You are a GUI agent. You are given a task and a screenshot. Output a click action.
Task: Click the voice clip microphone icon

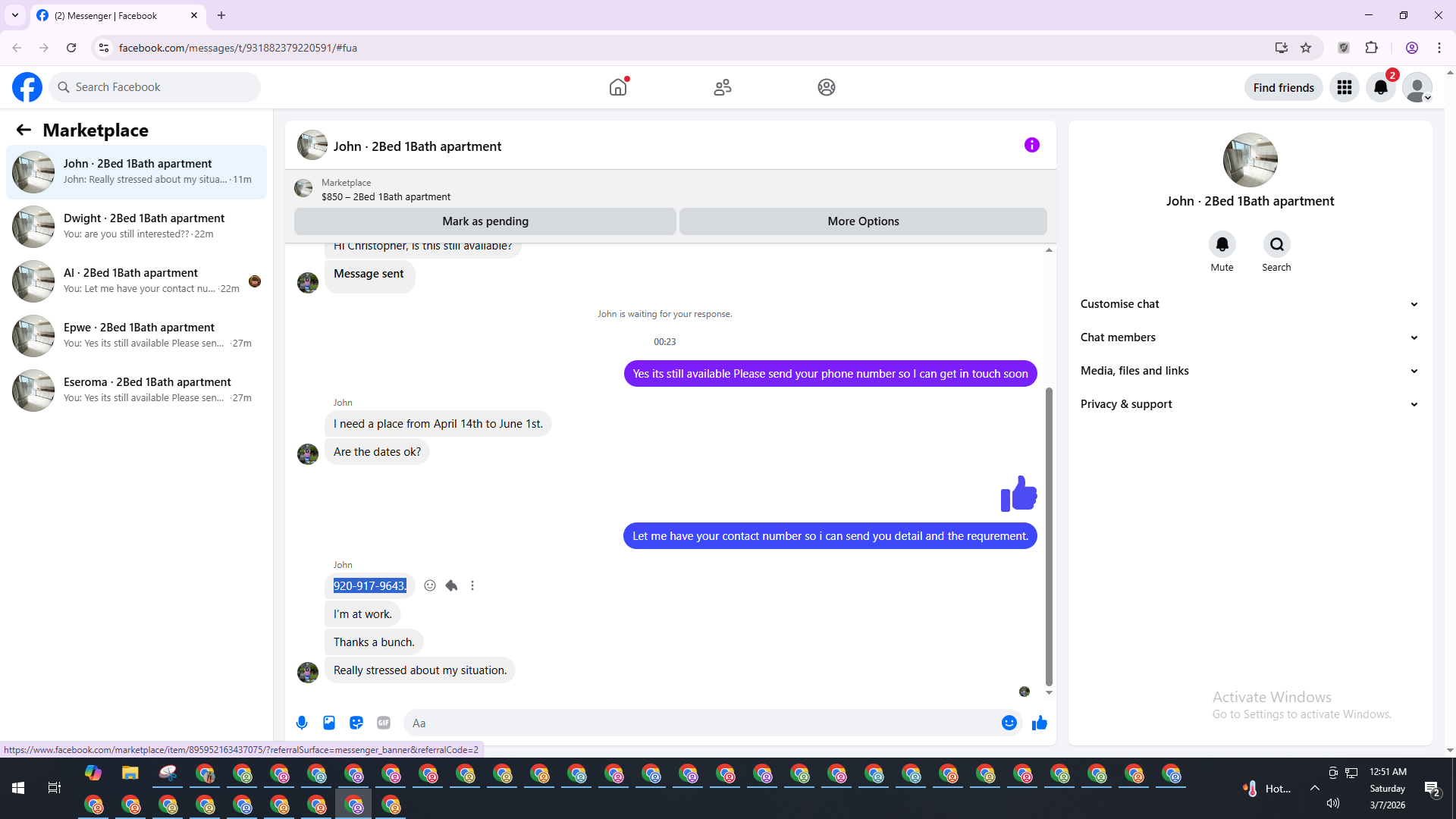302,723
